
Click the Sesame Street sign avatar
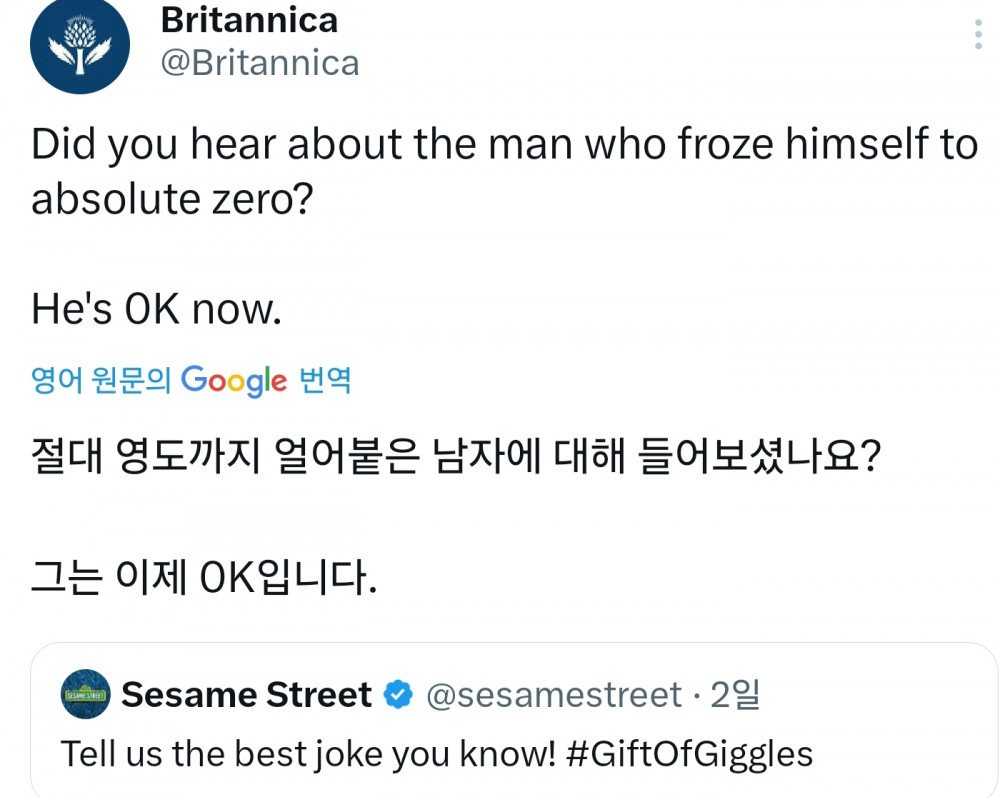[86, 694]
